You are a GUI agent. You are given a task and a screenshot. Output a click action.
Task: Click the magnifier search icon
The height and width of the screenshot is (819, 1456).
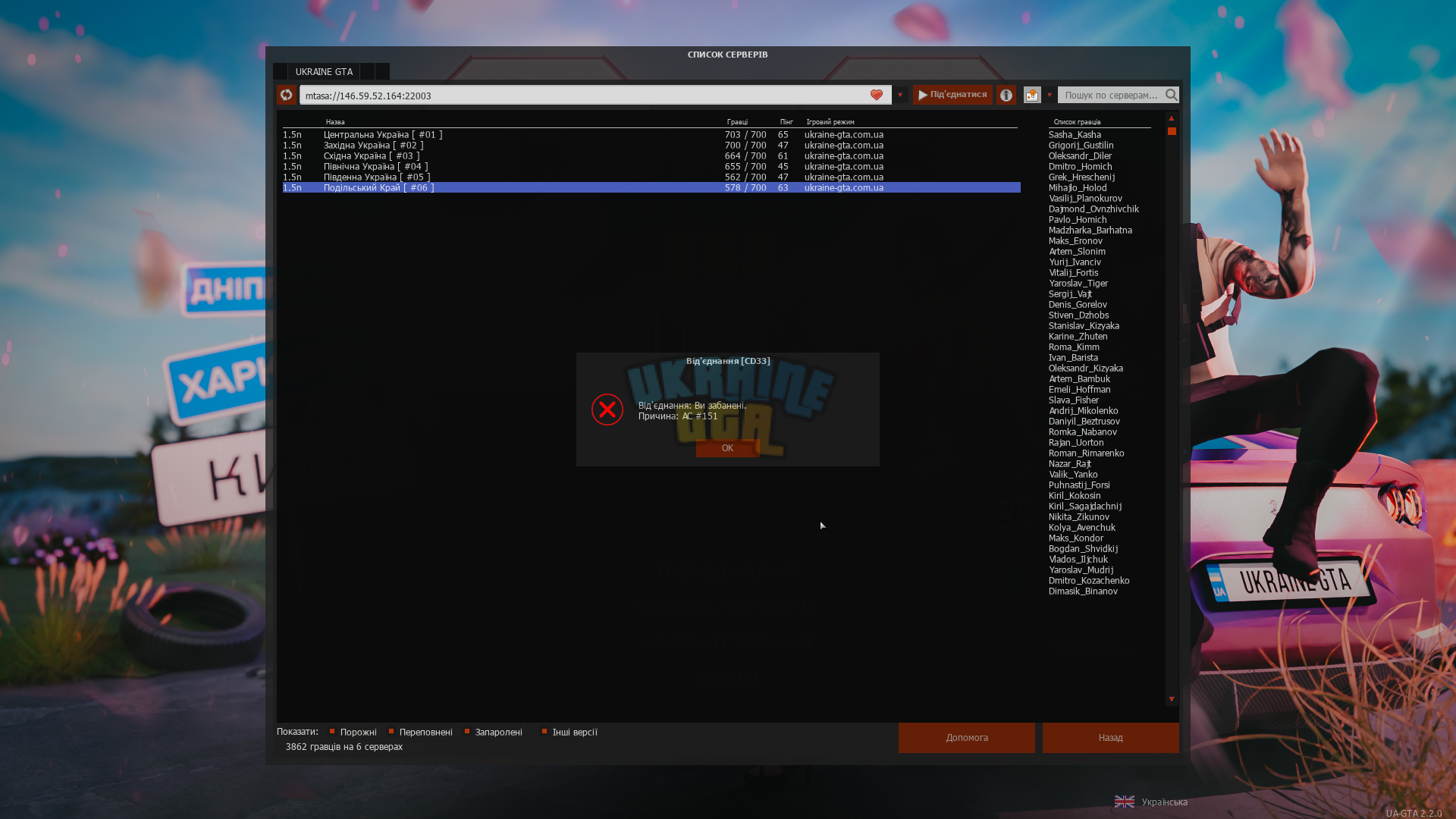click(1172, 95)
